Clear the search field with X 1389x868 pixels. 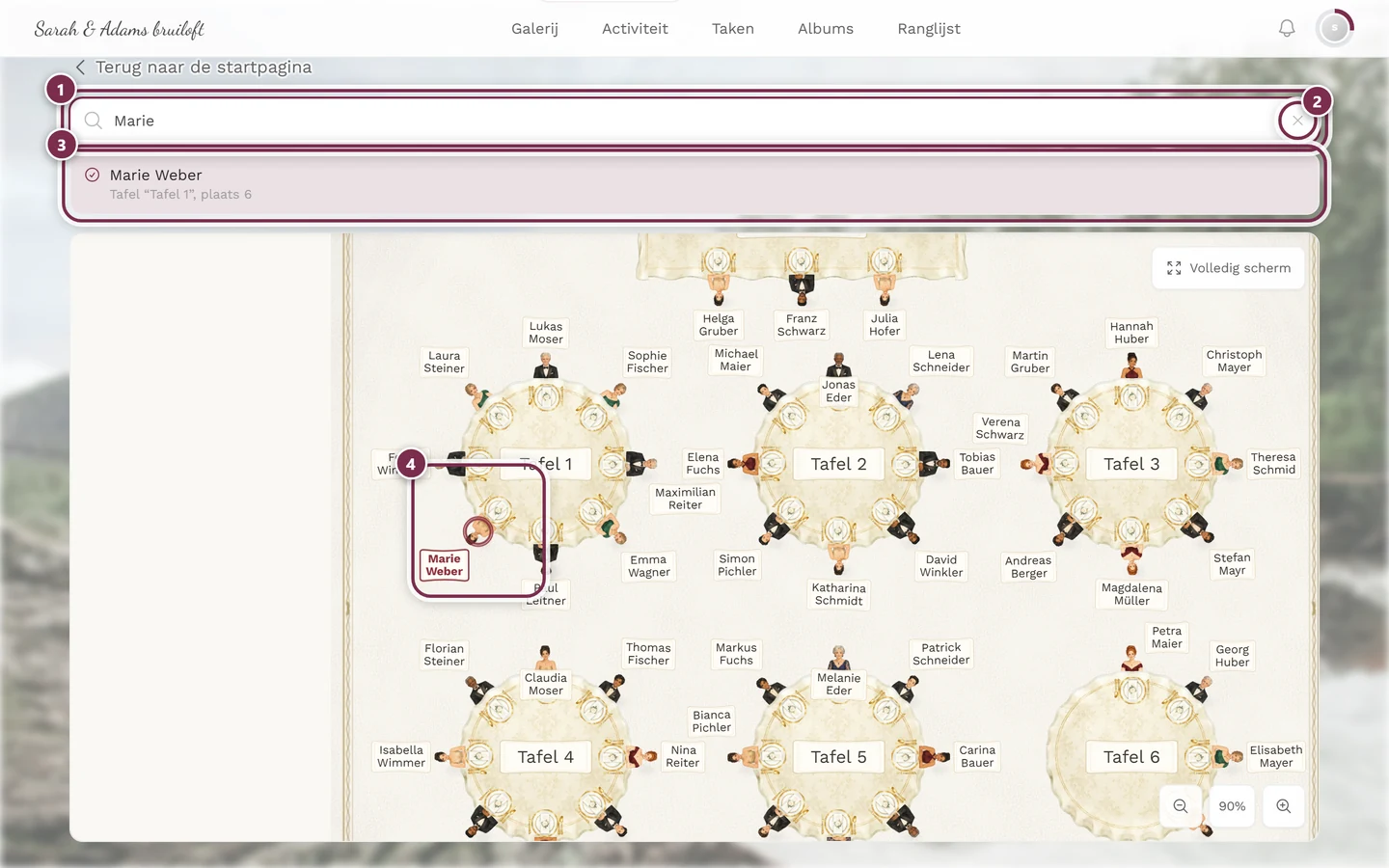click(1297, 121)
